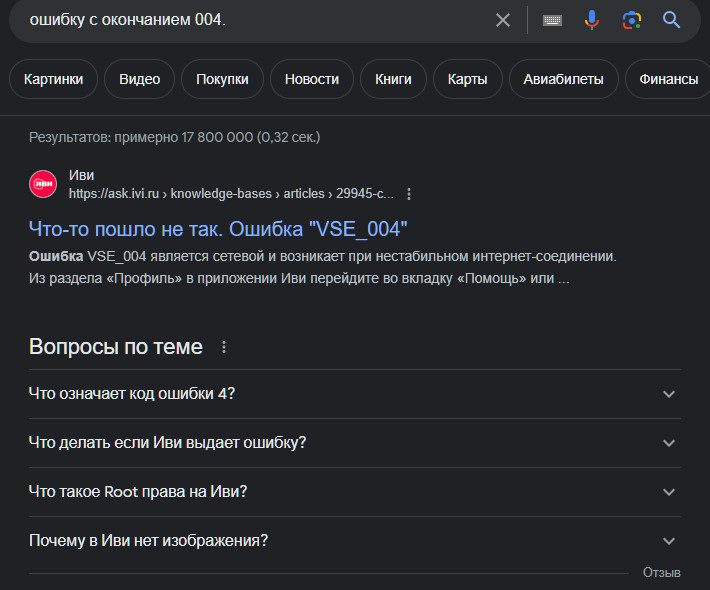Switch to the Картинки tab
Image resolution: width=710 pixels, height=590 pixels.
point(54,79)
